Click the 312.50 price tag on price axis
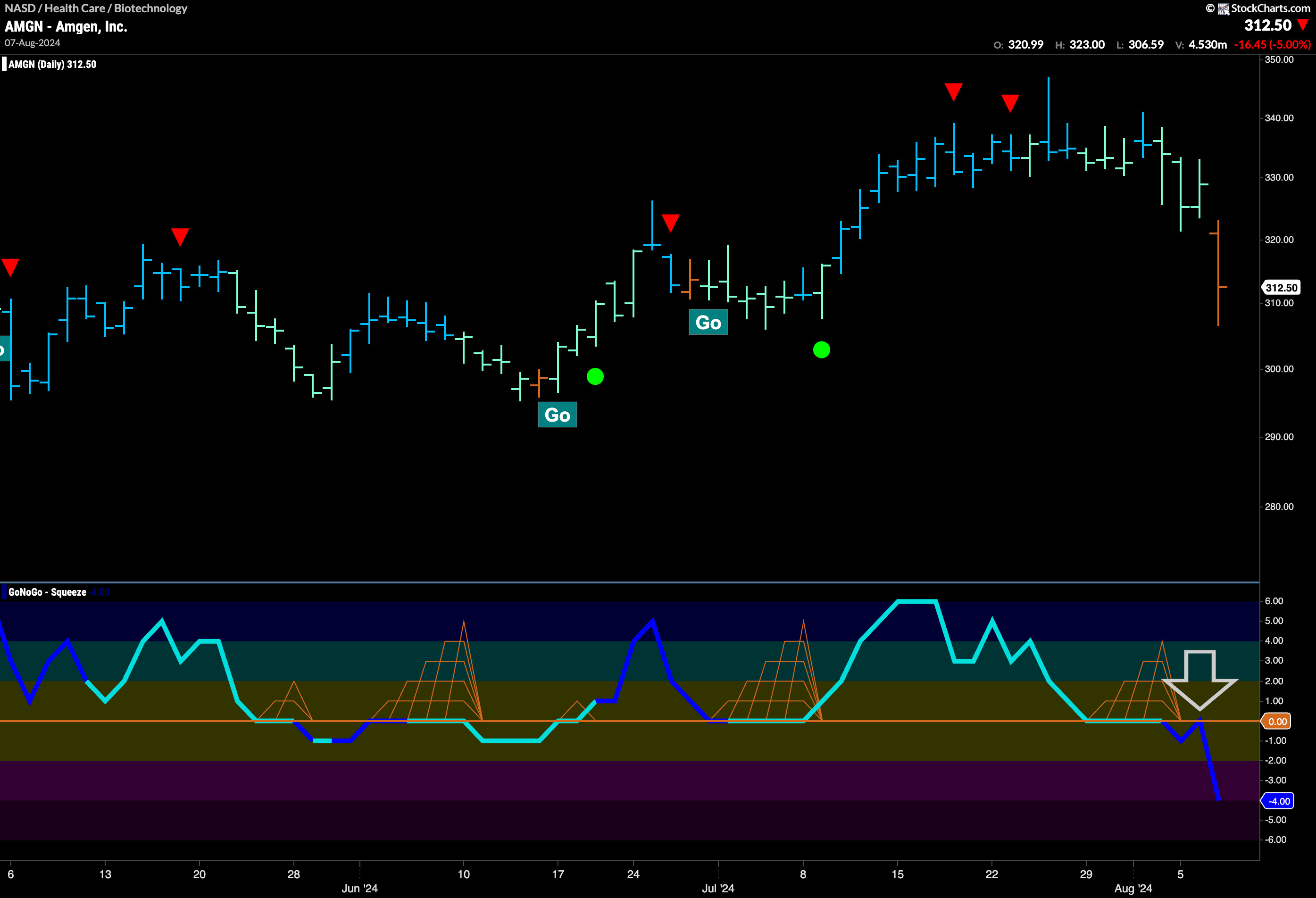Image resolution: width=1316 pixels, height=898 pixels. click(x=1282, y=288)
